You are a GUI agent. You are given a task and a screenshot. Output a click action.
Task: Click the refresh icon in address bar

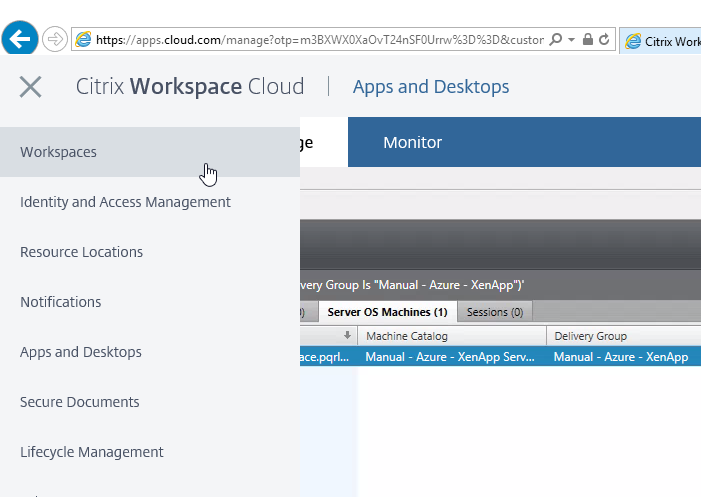604,40
